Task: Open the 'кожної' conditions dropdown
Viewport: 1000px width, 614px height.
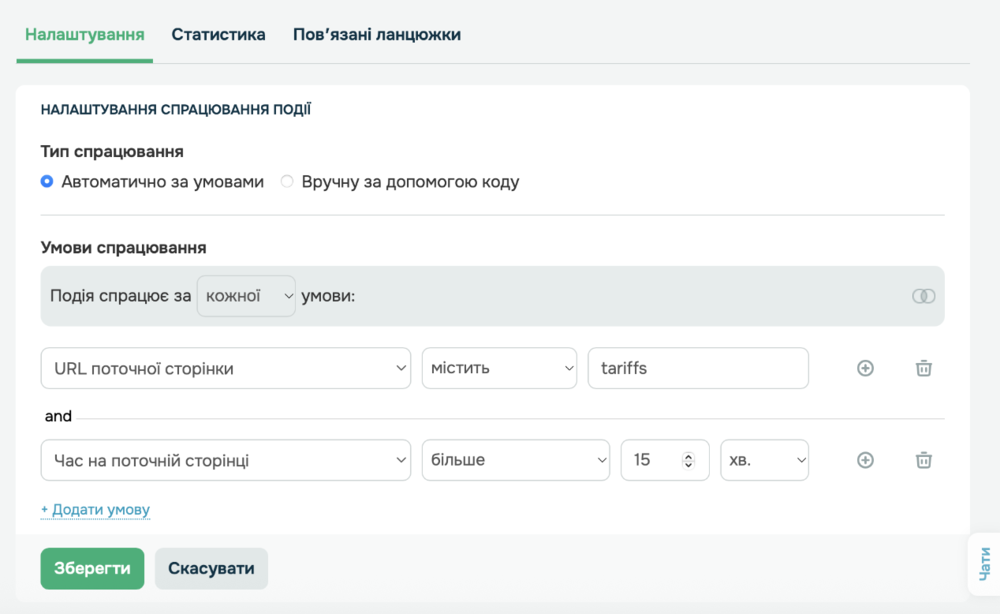Action: click(x=246, y=296)
